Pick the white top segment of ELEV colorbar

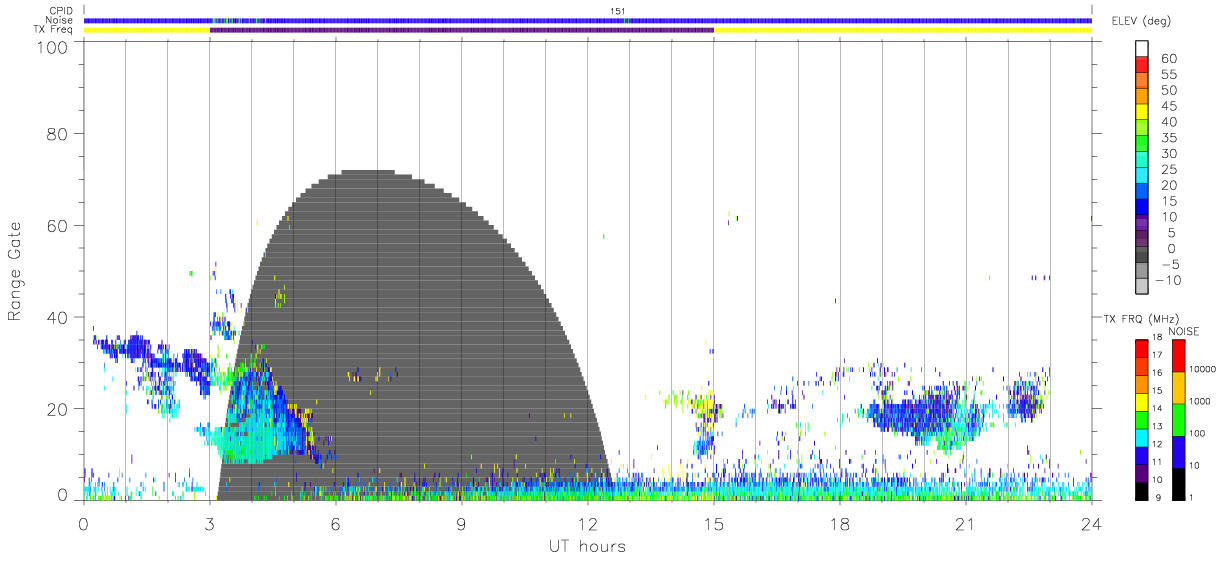click(1142, 49)
